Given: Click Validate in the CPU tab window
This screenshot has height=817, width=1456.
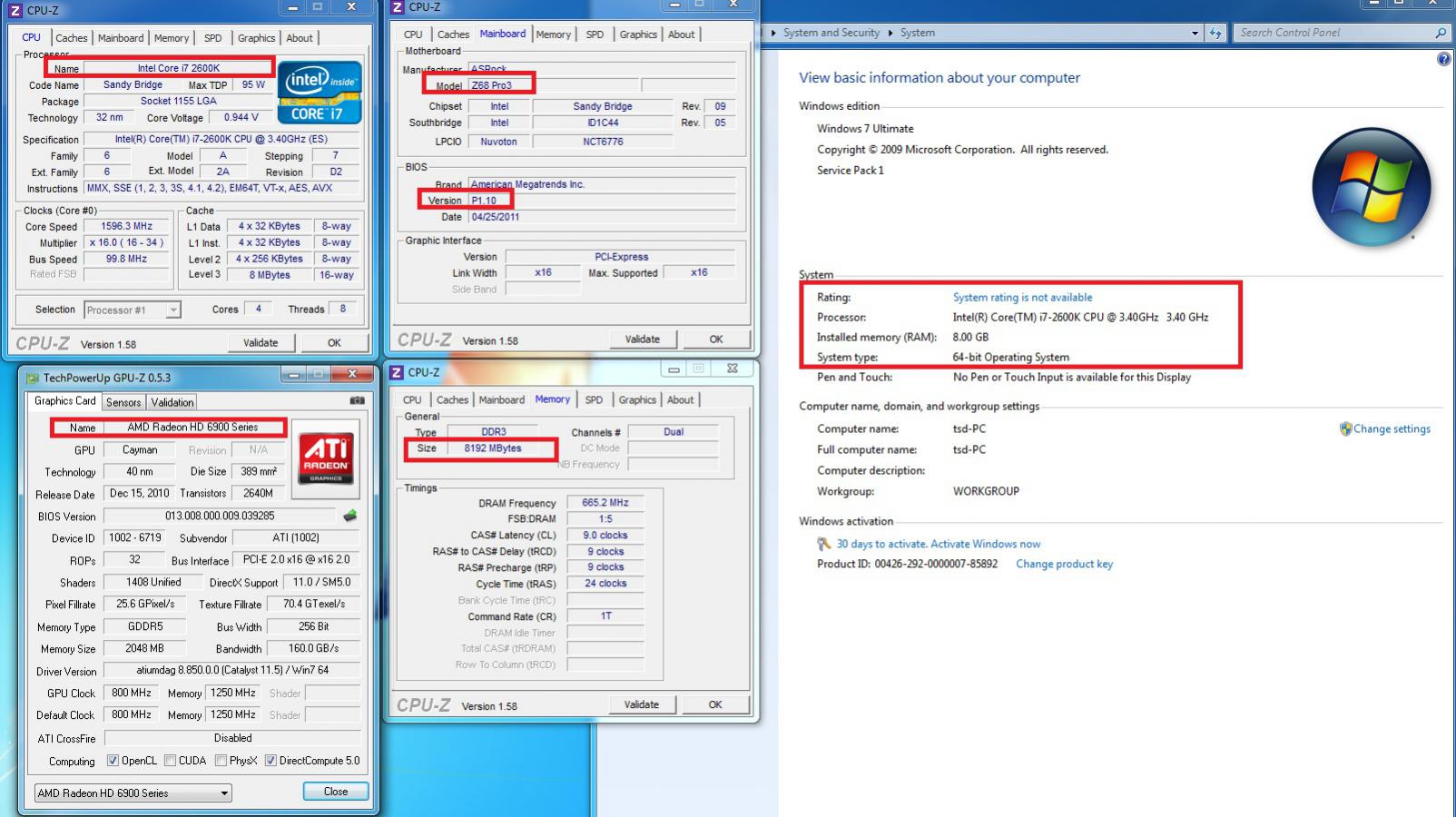Looking at the screenshot, I should tap(261, 343).
